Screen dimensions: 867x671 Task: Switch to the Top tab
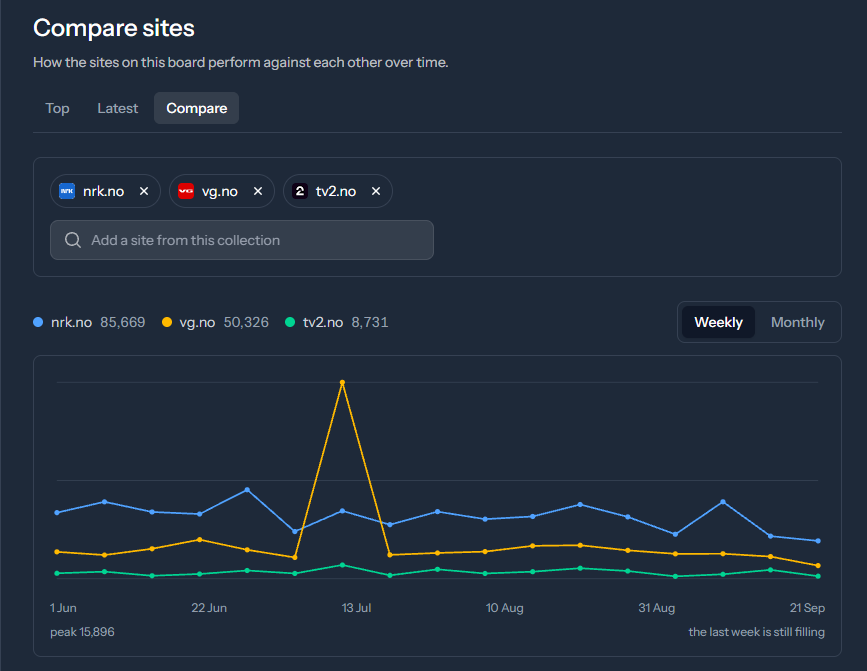click(x=57, y=108)
